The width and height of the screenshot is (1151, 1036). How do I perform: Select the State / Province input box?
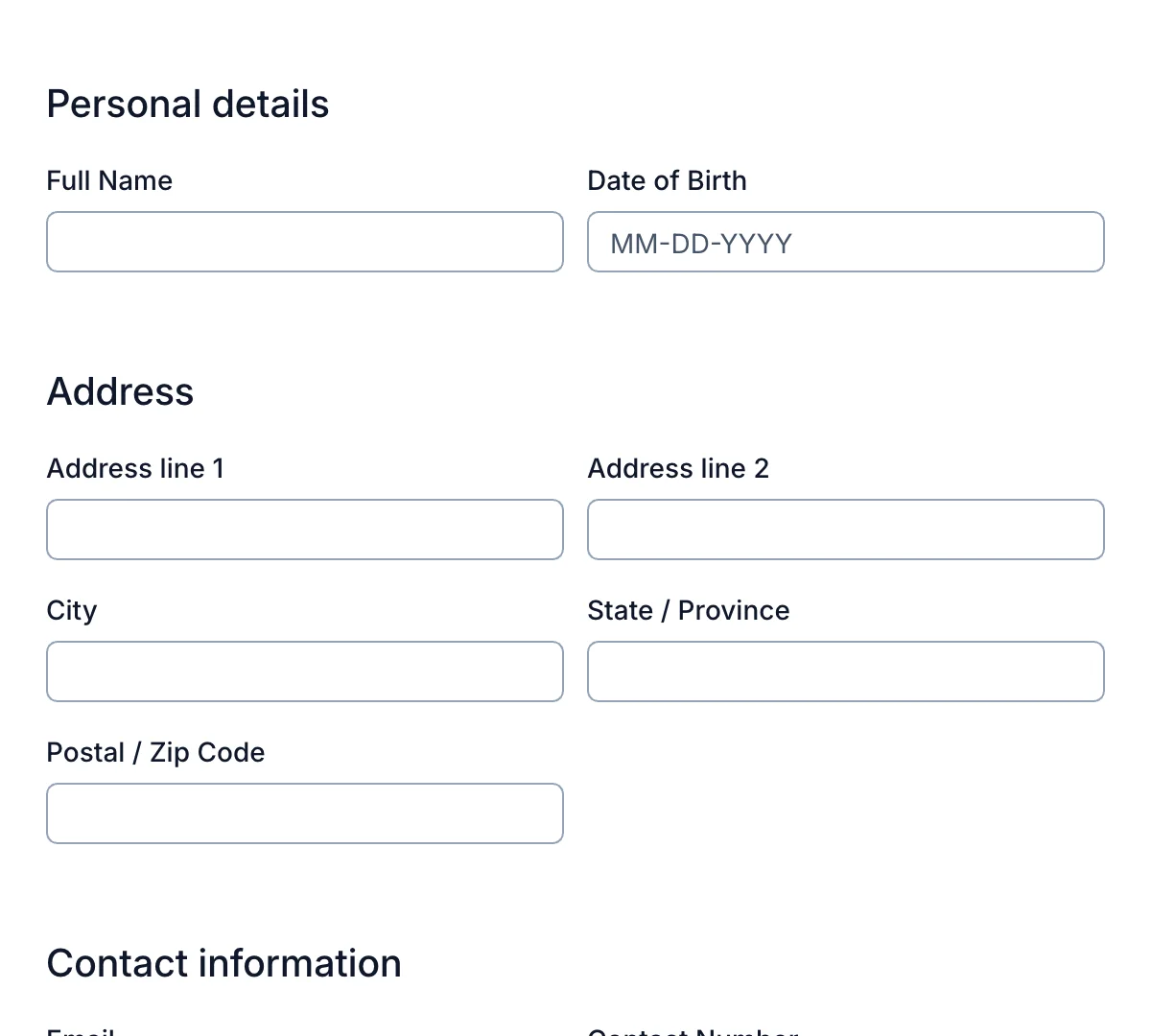pos(845,671)
